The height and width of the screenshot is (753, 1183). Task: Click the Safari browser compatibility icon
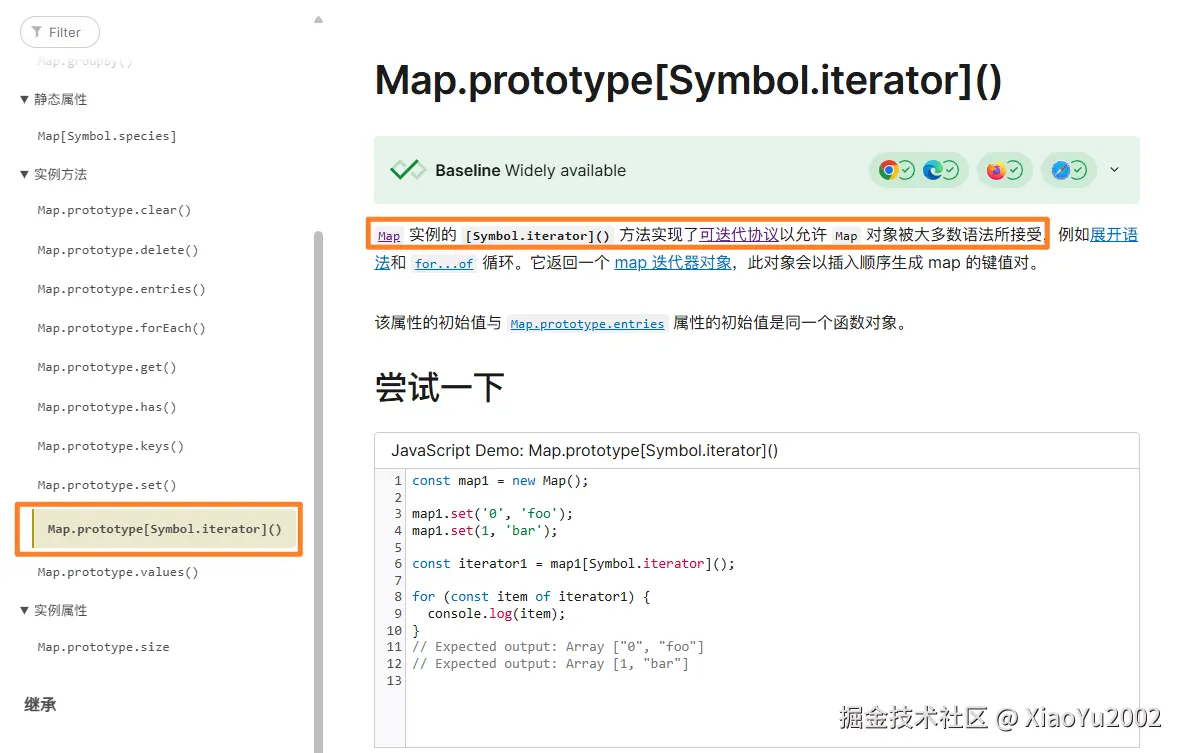[1061, 171]
